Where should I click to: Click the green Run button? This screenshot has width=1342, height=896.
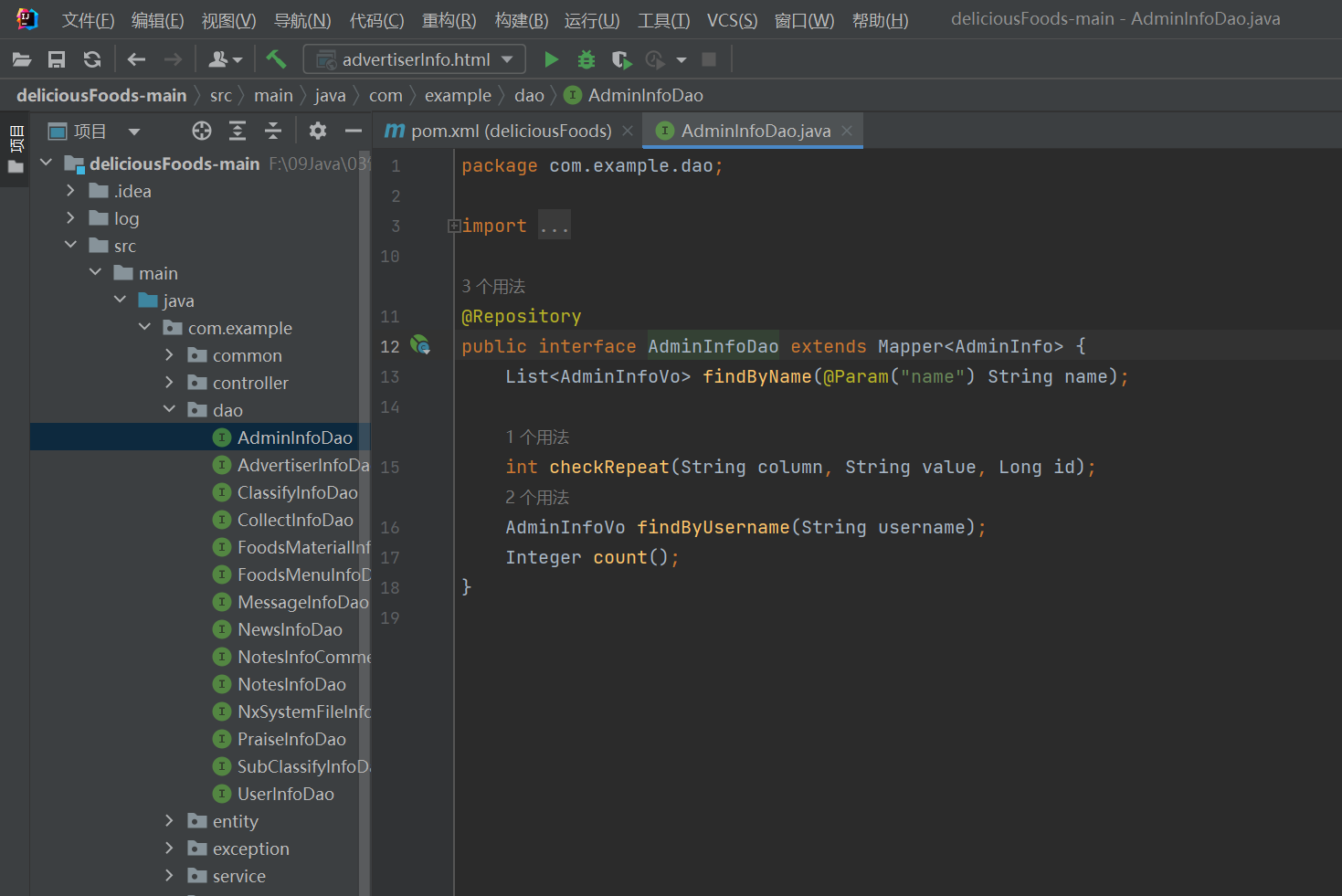(x=551, y=59)
